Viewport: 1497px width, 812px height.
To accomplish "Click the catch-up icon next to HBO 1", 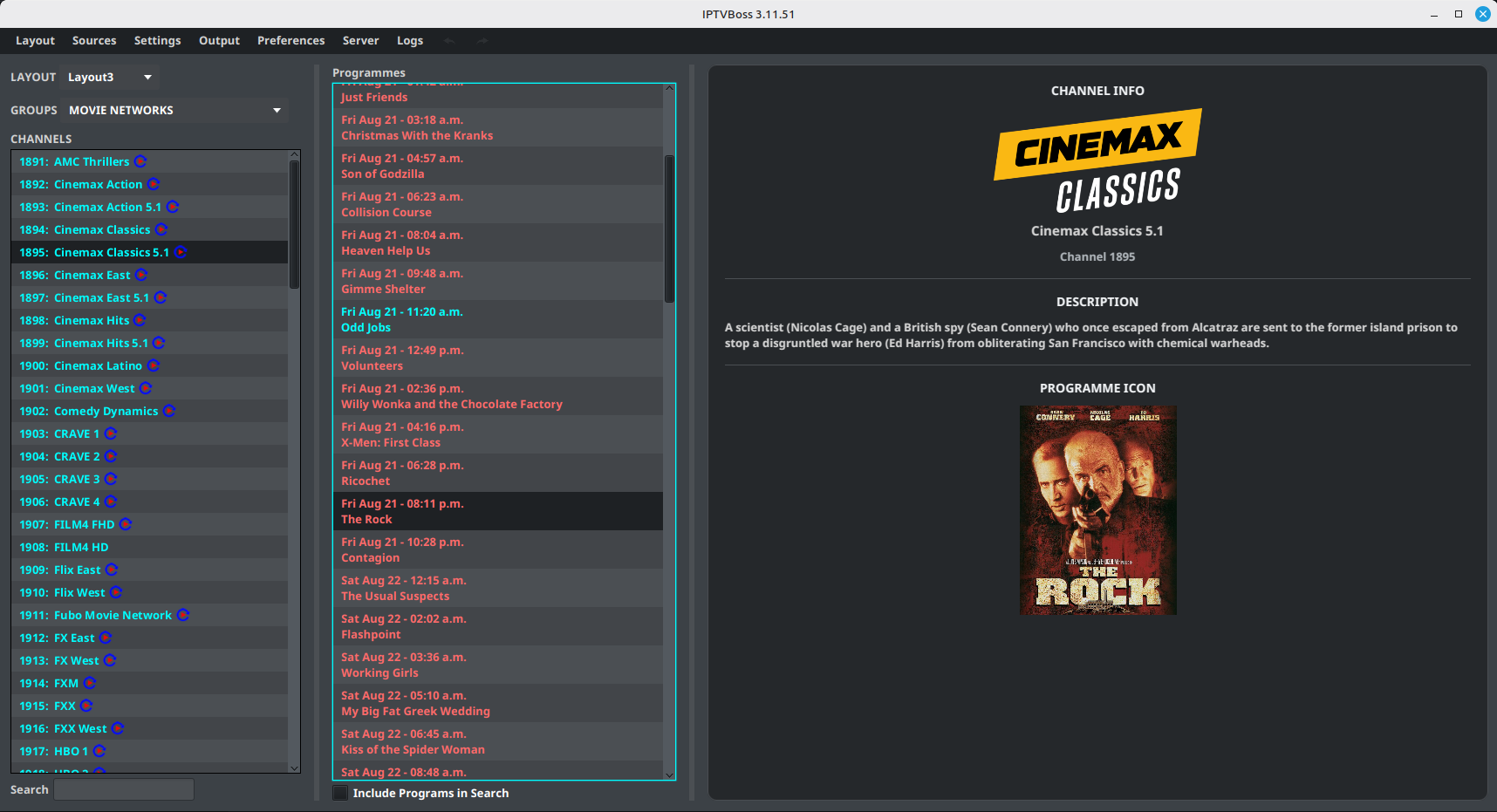I will tap(99, 751).
